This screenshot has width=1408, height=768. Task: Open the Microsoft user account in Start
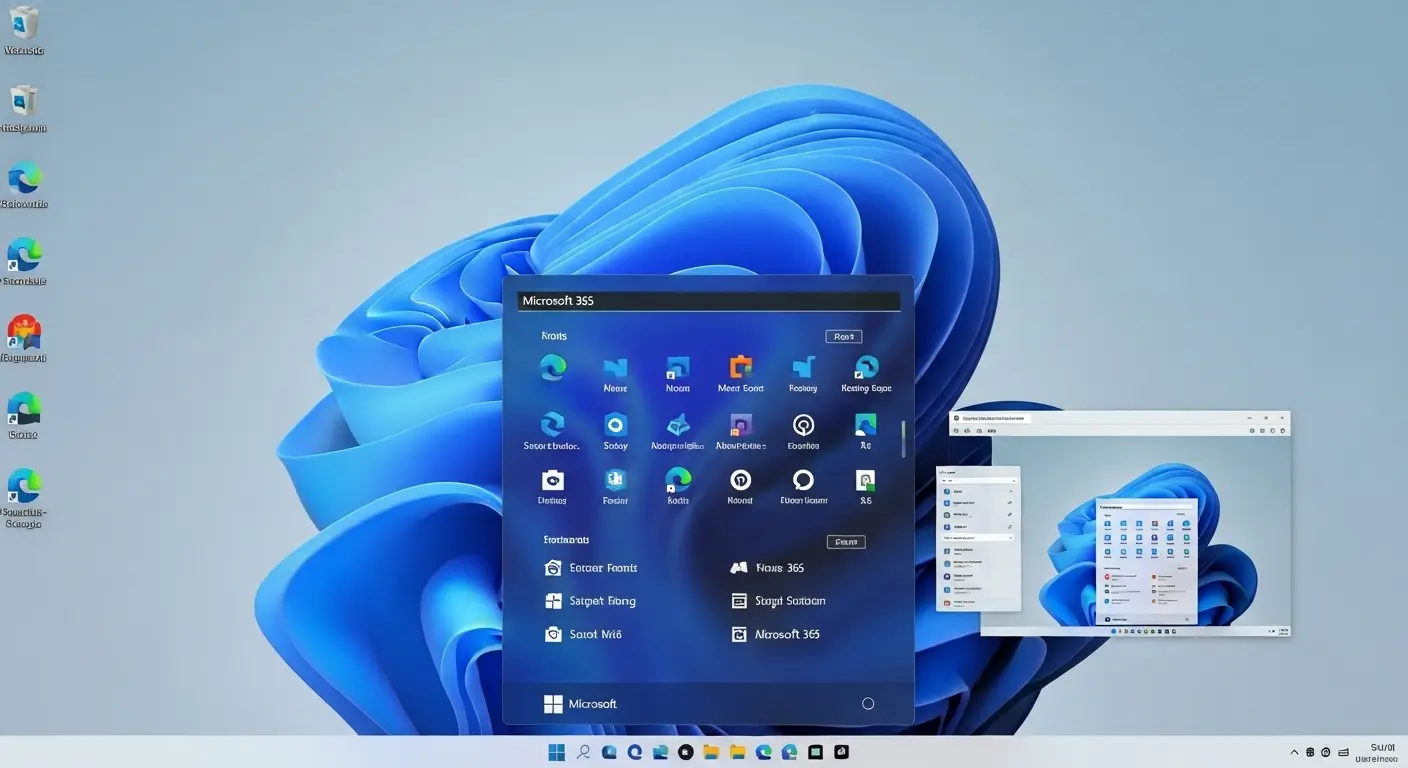[x=580, y=704]
